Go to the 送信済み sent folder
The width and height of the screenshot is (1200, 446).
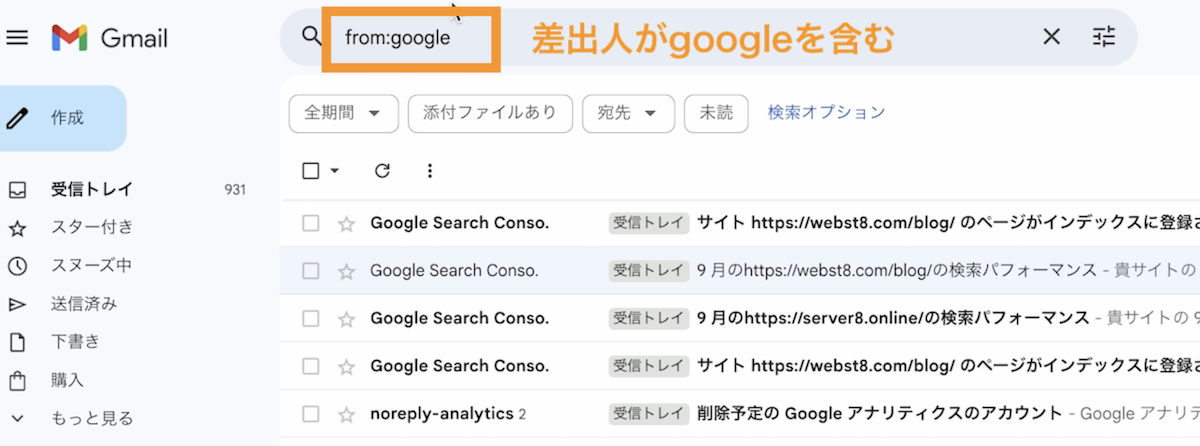click(x=83, y=304)
